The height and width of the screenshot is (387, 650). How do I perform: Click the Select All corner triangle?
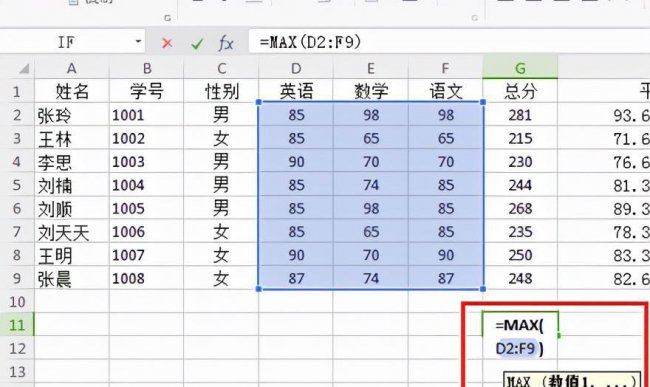pyautogui.click(x=24, y=68)
